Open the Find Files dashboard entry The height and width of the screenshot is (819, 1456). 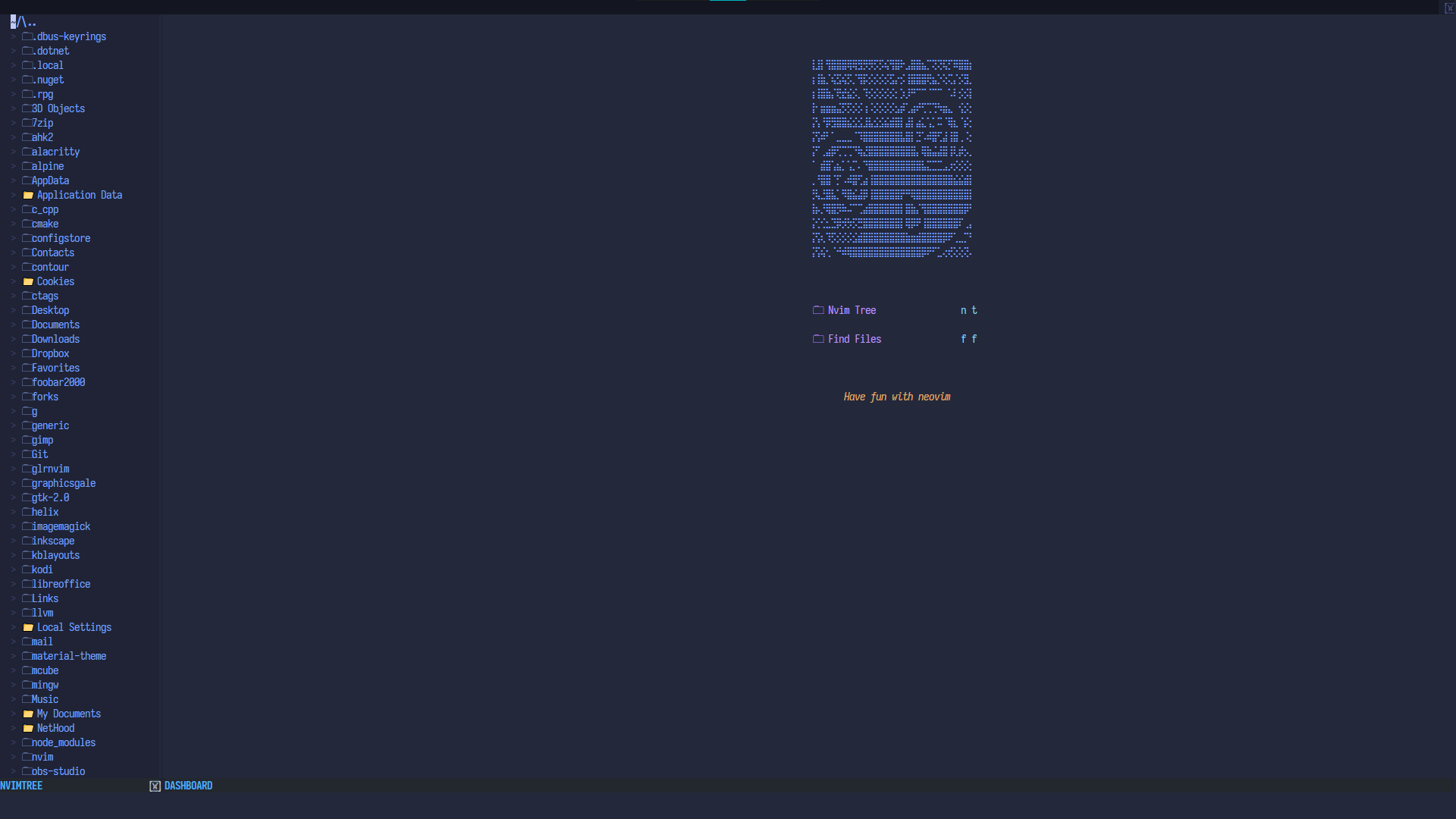click(855, 339)
